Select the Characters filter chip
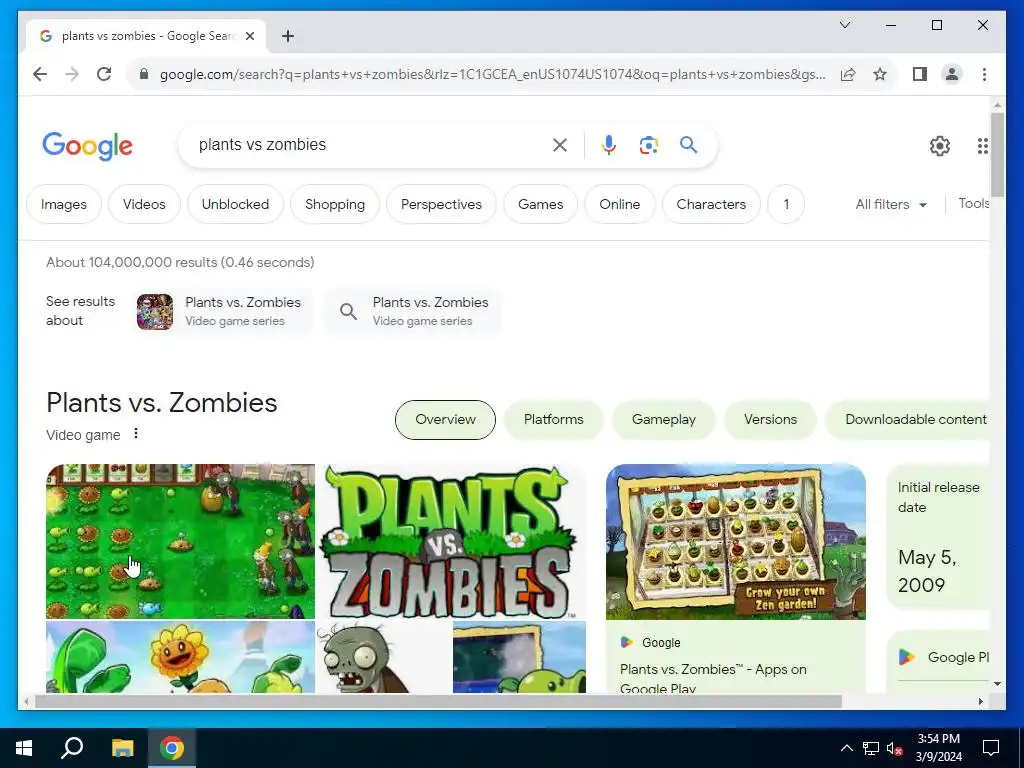The height and width of the screenshot is (768, 1024). tap(711, 204)
